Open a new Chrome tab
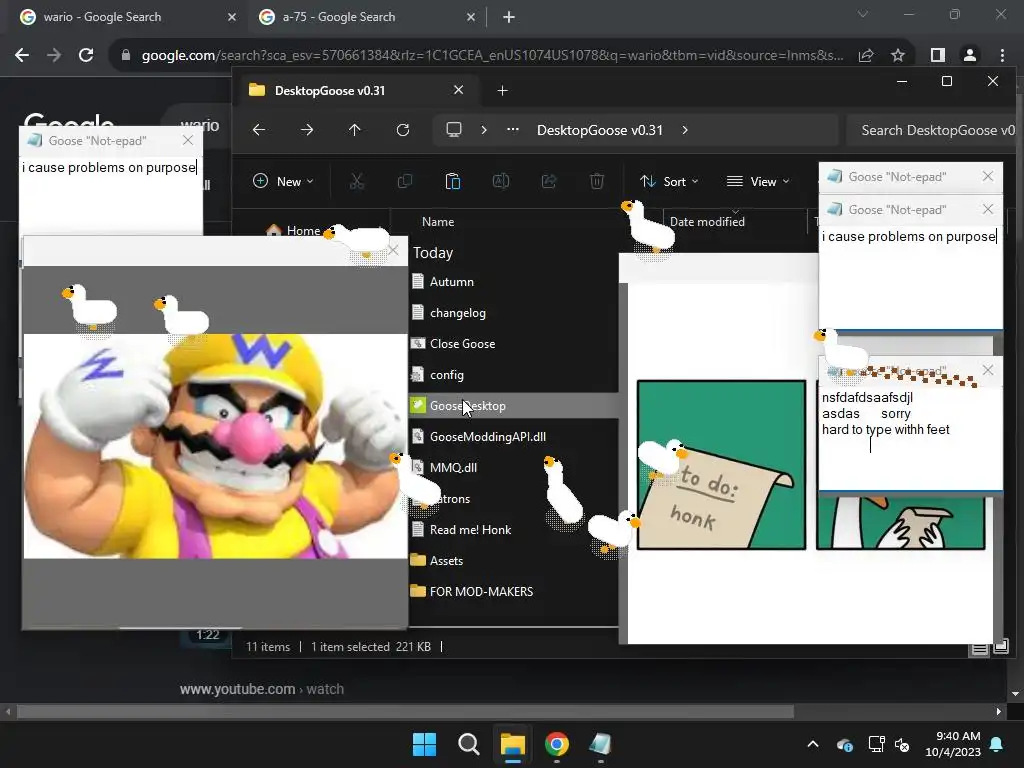This screenshot has width=1024, height=768. 509,17
